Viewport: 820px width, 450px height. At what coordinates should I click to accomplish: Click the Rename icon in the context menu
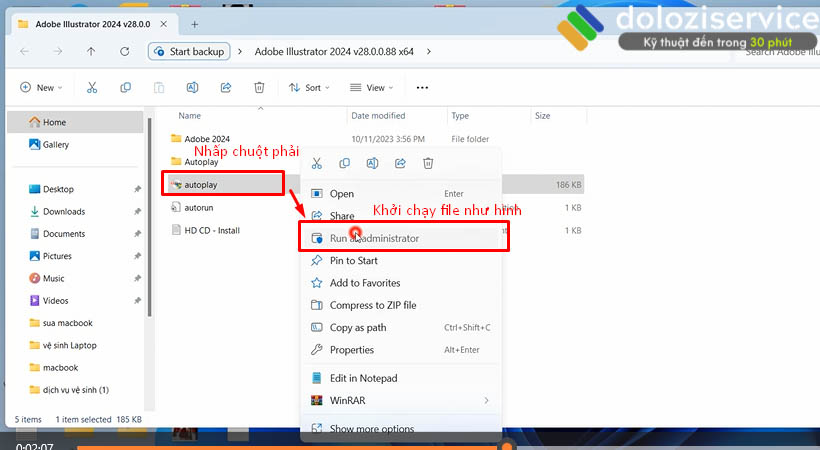pos(372,163)
